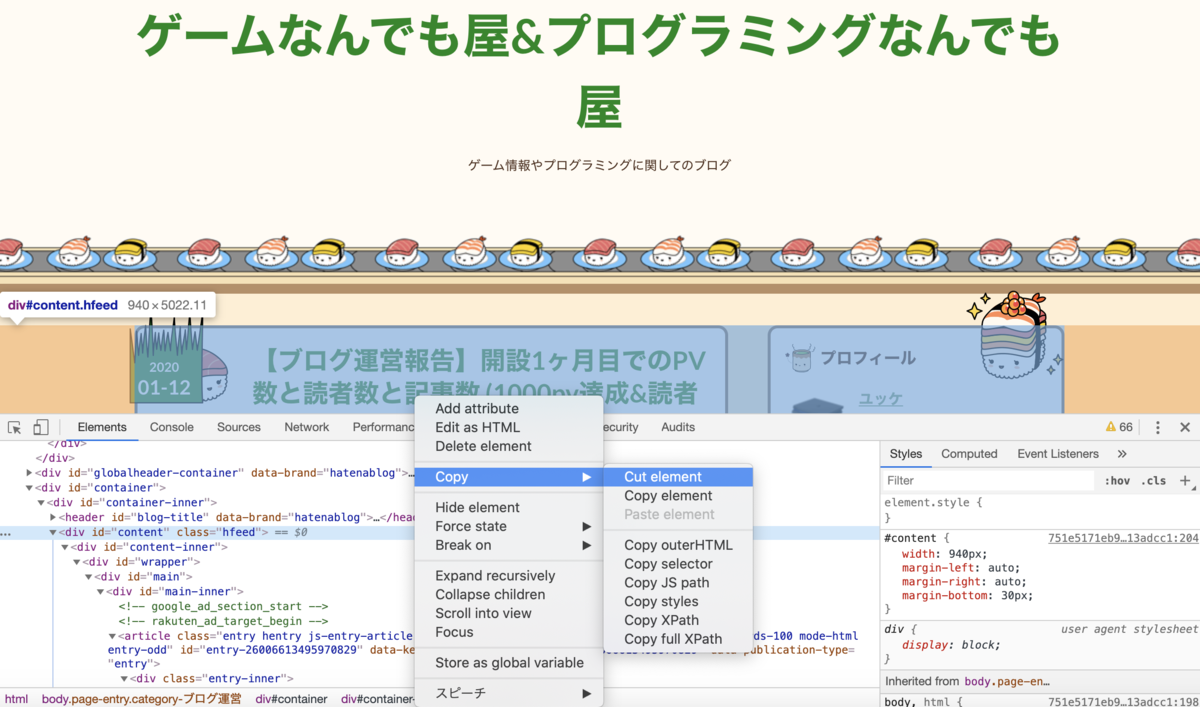This screenshot has height=707, width=1200.
Task: Select Copy outerHTML
Action: [678, 545]
